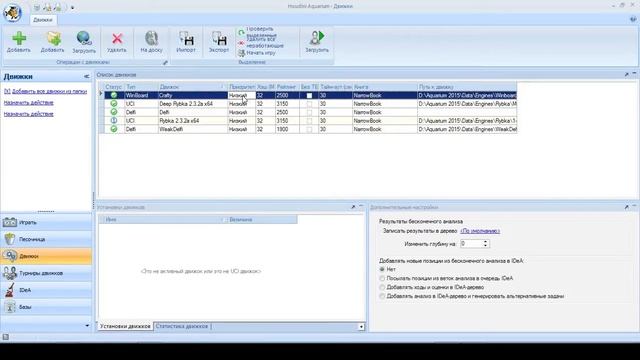Pin the Список движков panel
This screenshot has width=640, height=360.
pos(627,74)
